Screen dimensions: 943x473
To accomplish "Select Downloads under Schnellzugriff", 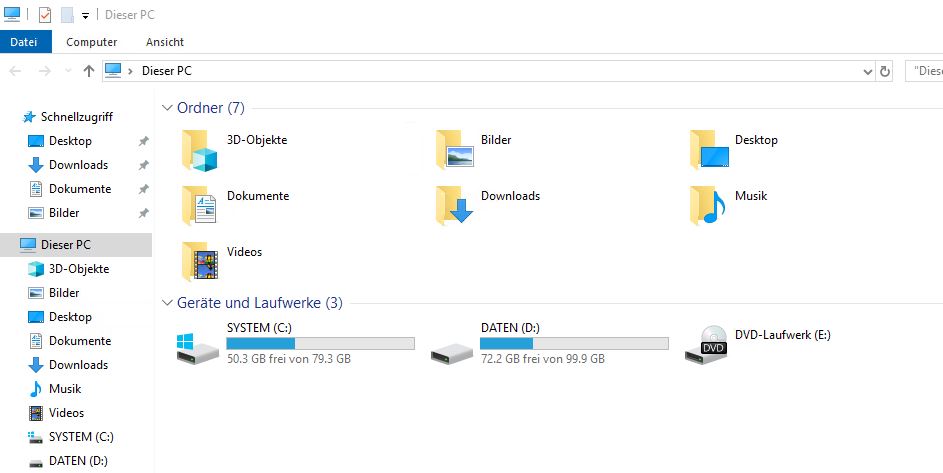I will click(78, 165).
